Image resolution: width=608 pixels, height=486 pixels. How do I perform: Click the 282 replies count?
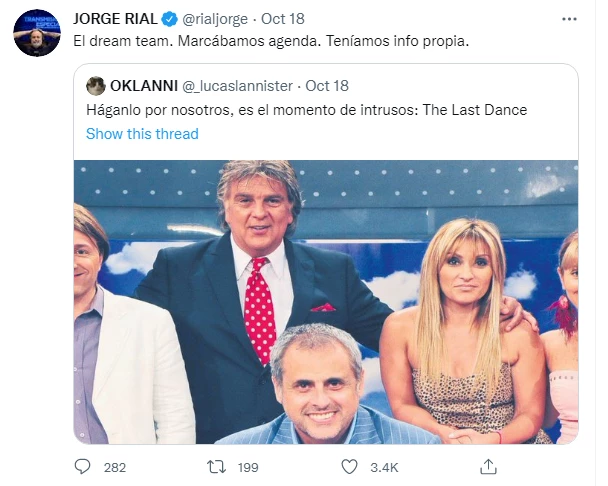point(115,467)
